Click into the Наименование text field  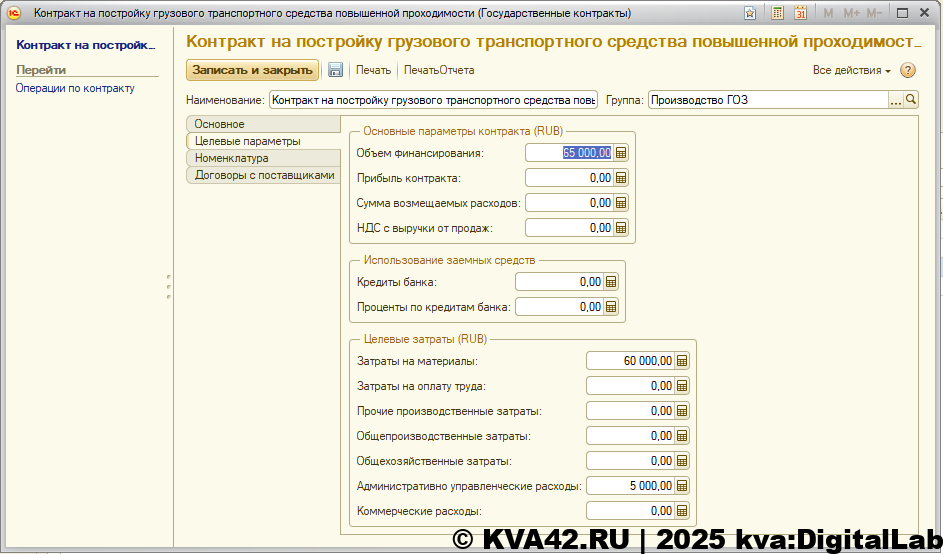433,100
